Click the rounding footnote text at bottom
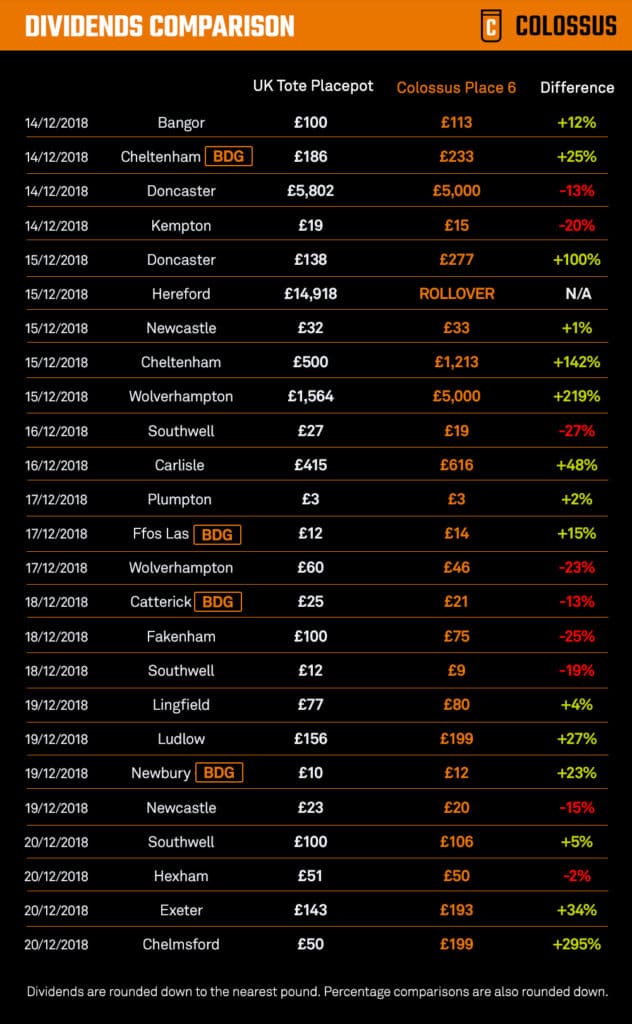Image resolution: width=632 pixels, height=1024 pixels. coord(316,990)
